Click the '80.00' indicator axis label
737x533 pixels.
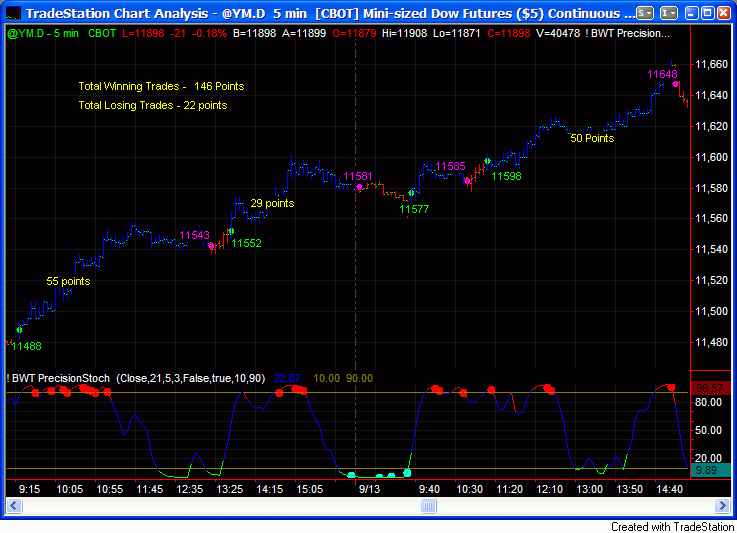(x=708, y=402)
